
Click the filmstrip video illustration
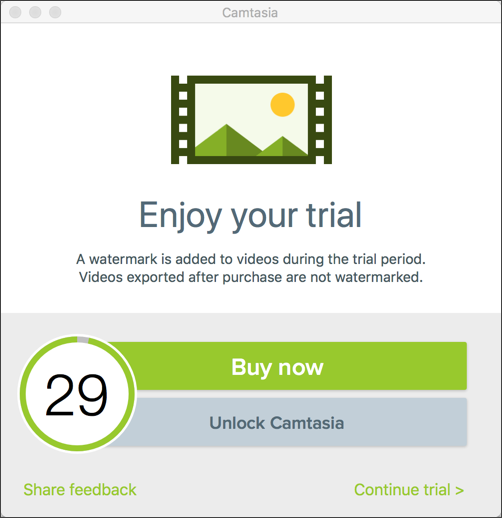click(251, 120)
